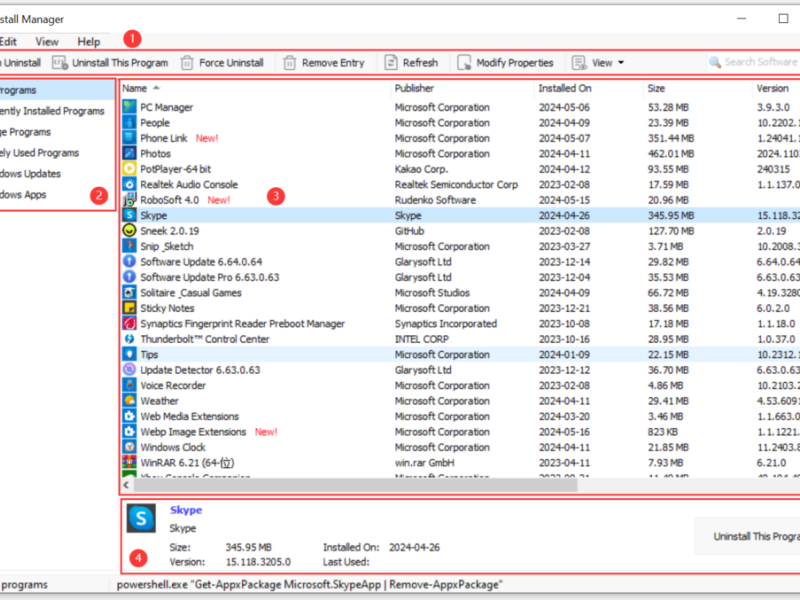Select Windows Updates category

[57, 173]
